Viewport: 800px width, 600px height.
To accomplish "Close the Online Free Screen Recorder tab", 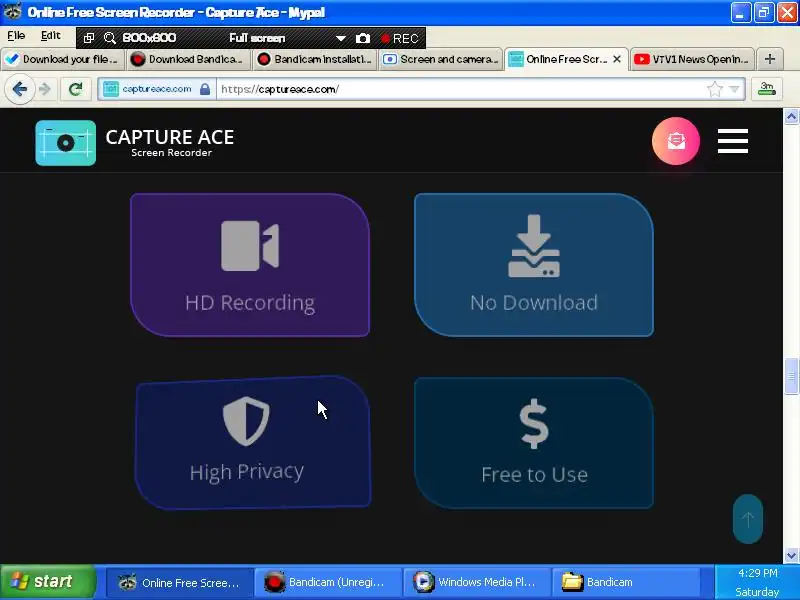I will (x=617, y=59).
